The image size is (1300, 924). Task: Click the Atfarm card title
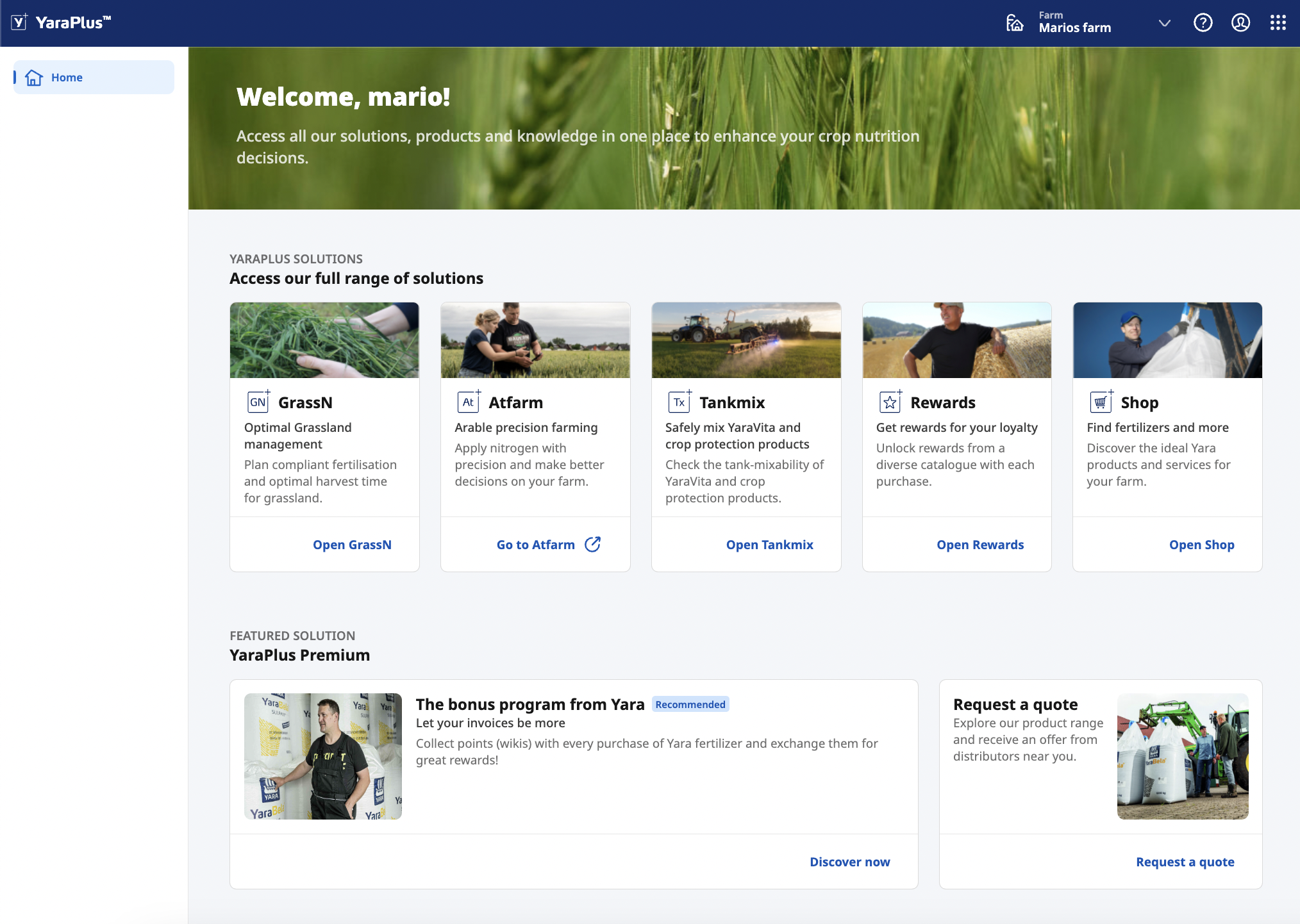515,402
